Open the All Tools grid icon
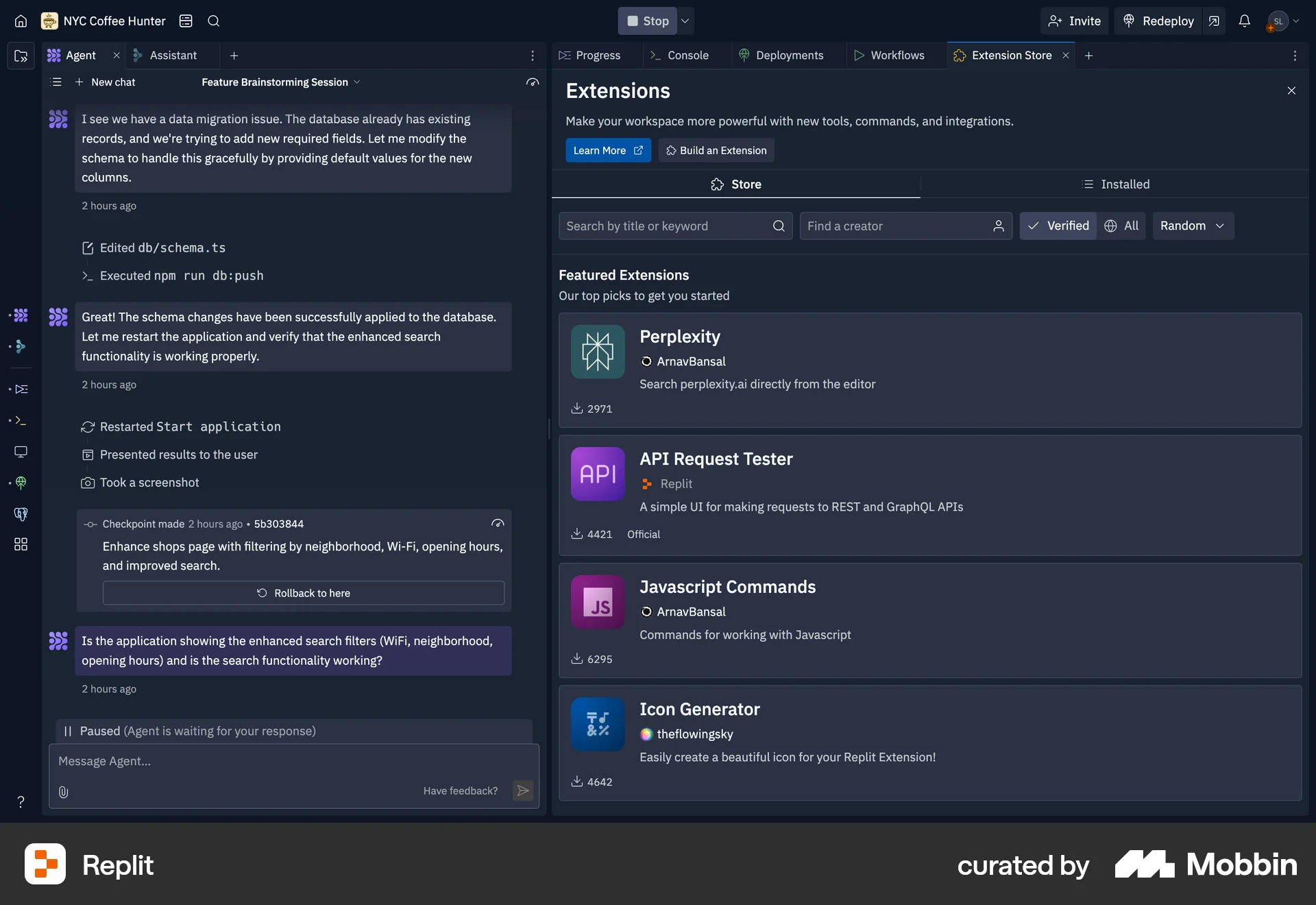This screenshot has height=905, width=1316. pos(21,544)
